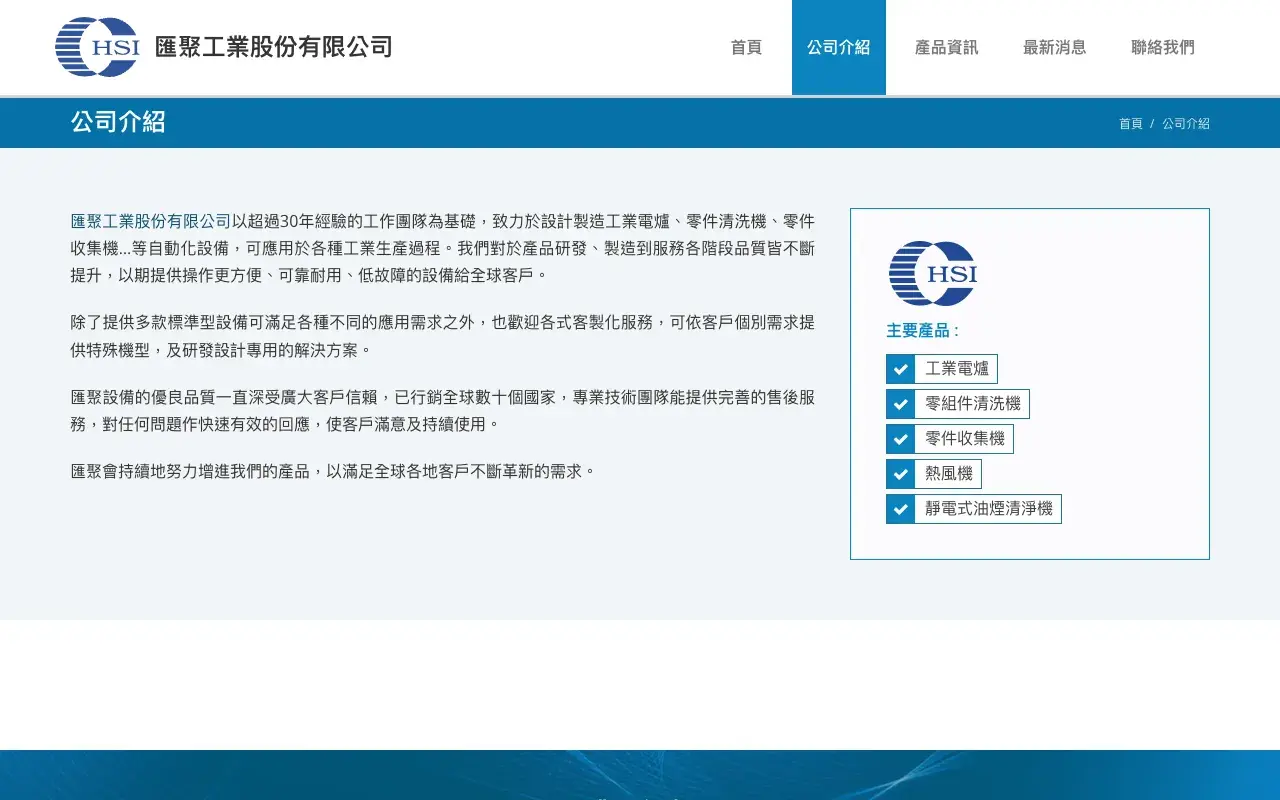Open 最新消息 in the top menu

[1054, 47]
